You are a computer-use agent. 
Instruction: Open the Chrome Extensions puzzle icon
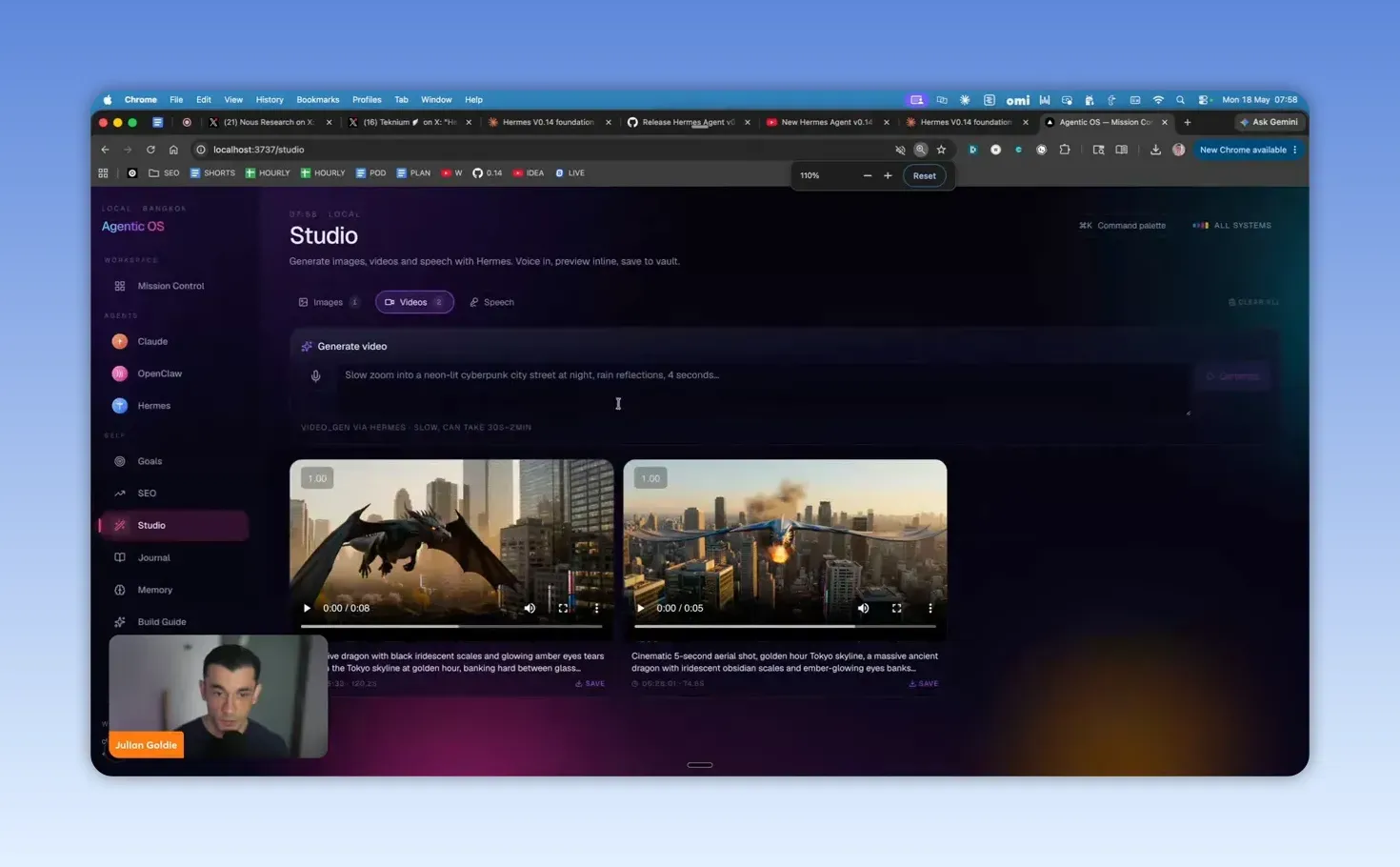coord(1065,150)
